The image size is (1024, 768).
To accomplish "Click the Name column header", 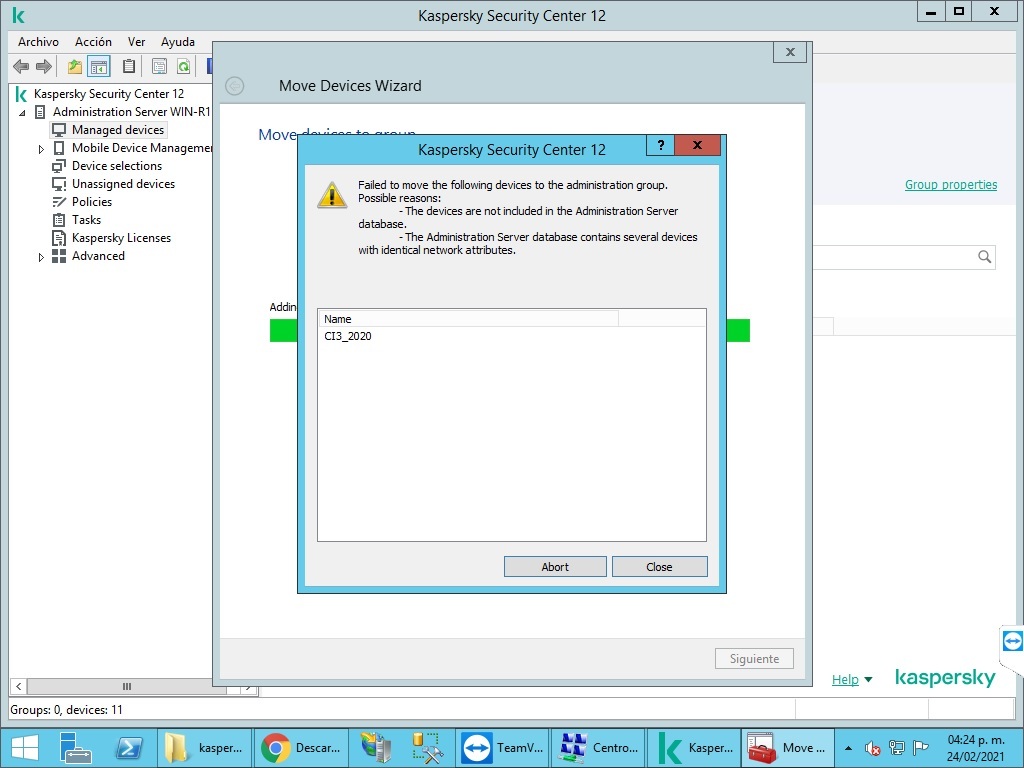I will [468, 319].
